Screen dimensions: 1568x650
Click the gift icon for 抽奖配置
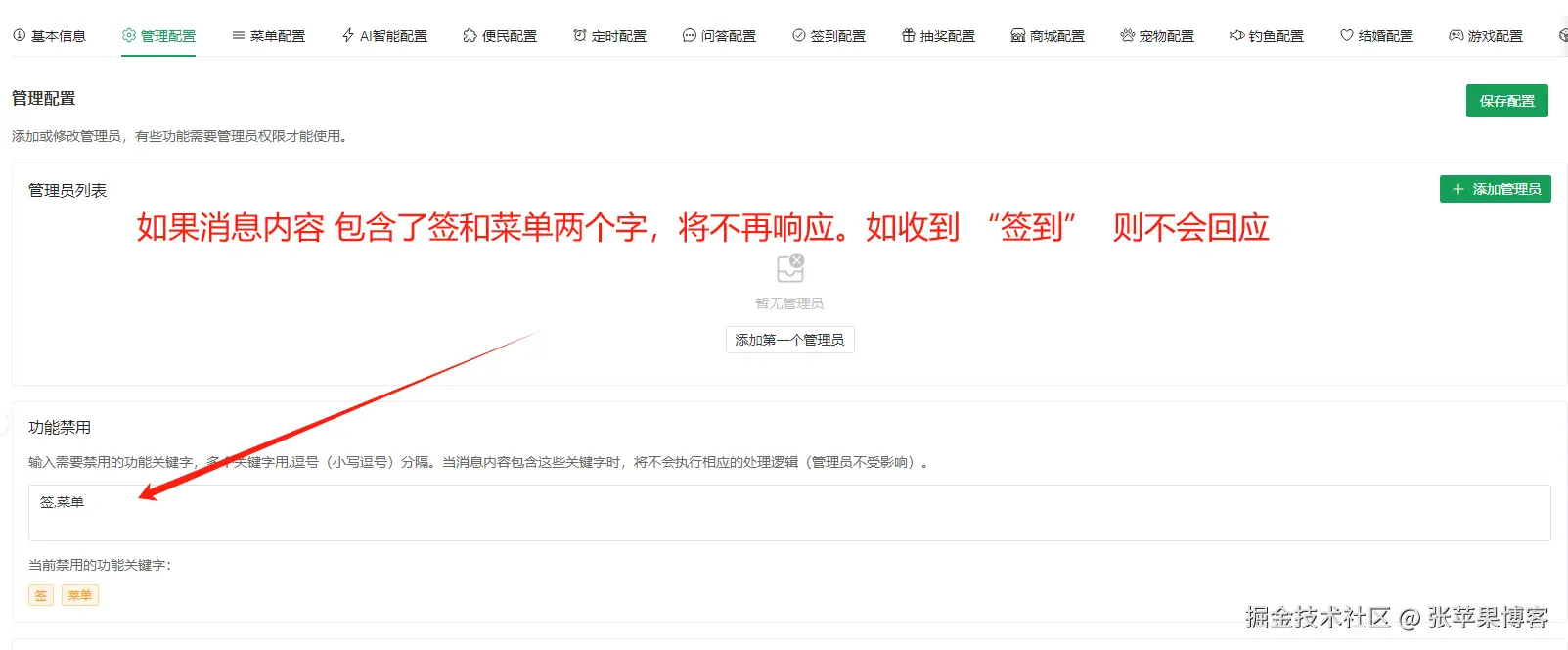click(909, 35)
